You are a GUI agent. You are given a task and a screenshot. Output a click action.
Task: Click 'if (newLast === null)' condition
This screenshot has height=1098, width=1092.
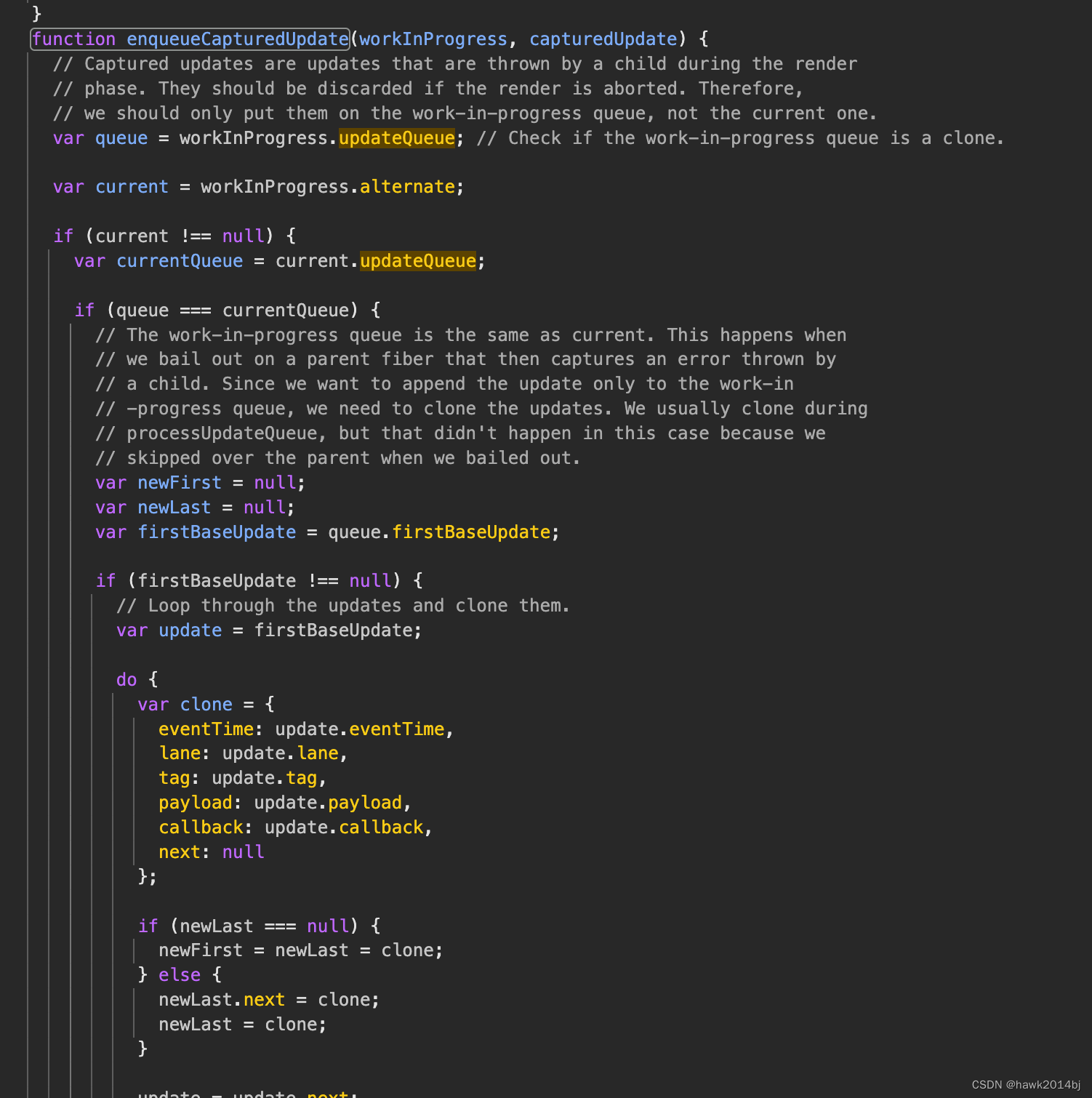pyautogui.click(x=260, y=926)
